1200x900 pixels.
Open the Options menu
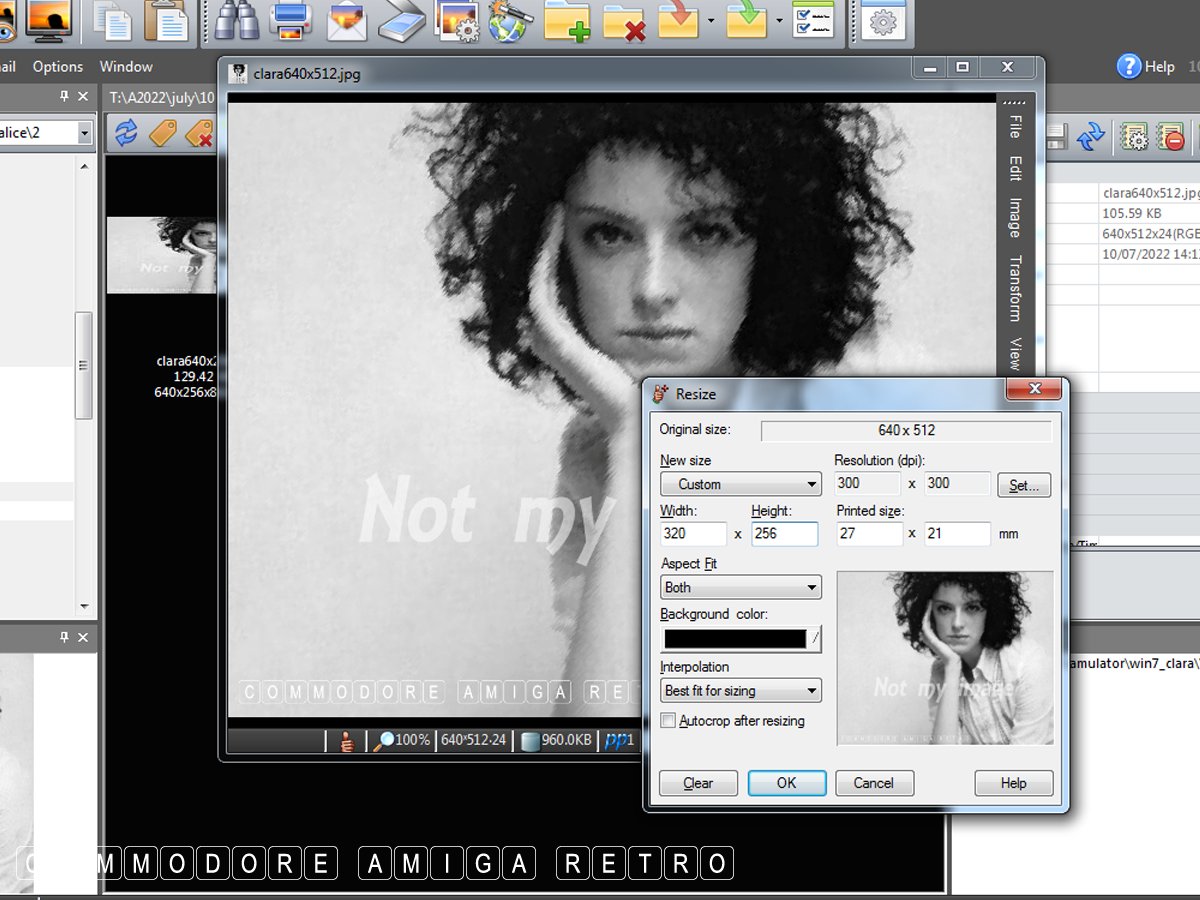(x=57, y=67)
